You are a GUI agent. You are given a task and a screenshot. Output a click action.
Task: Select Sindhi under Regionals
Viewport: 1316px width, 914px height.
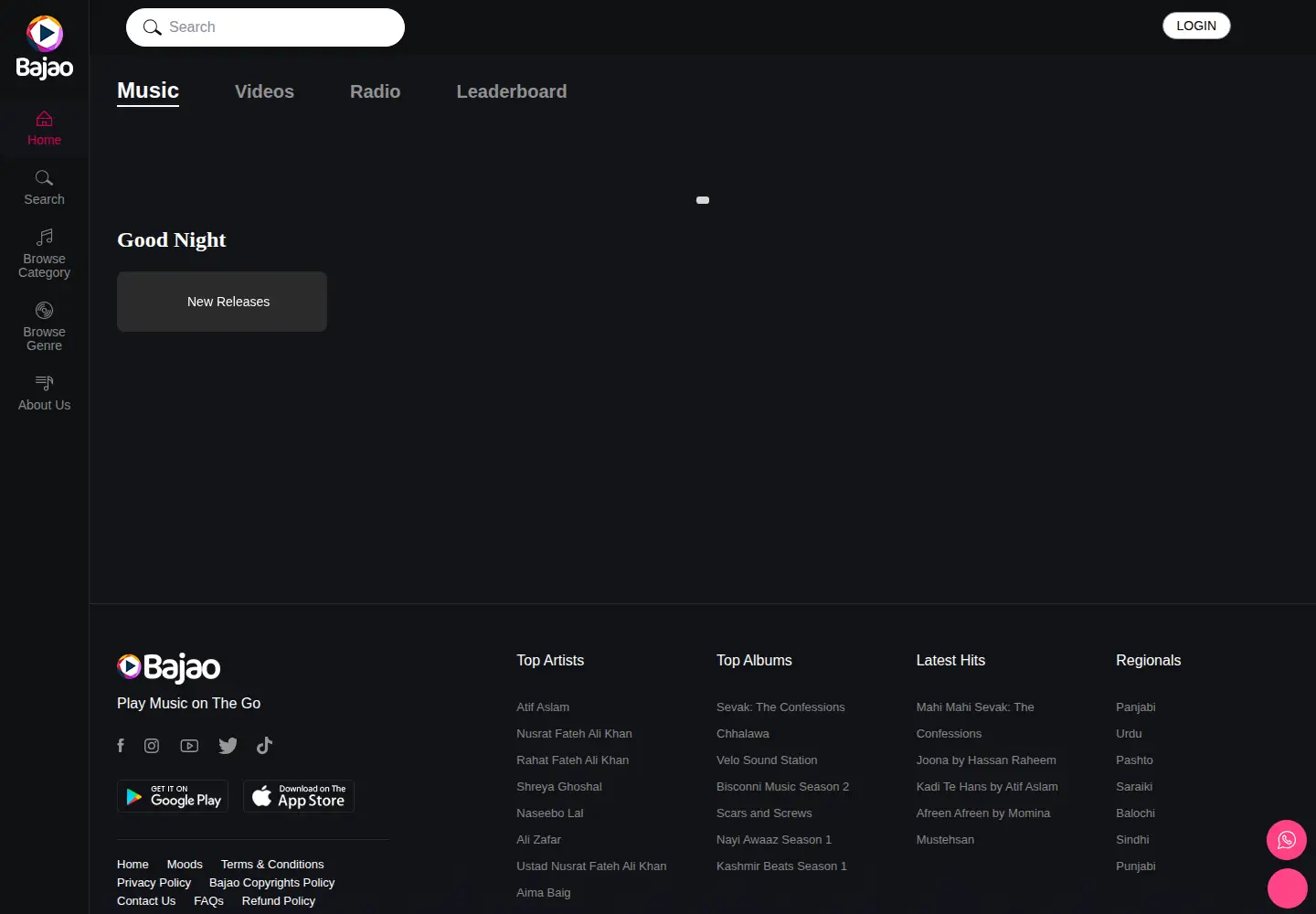[1132, 840]
